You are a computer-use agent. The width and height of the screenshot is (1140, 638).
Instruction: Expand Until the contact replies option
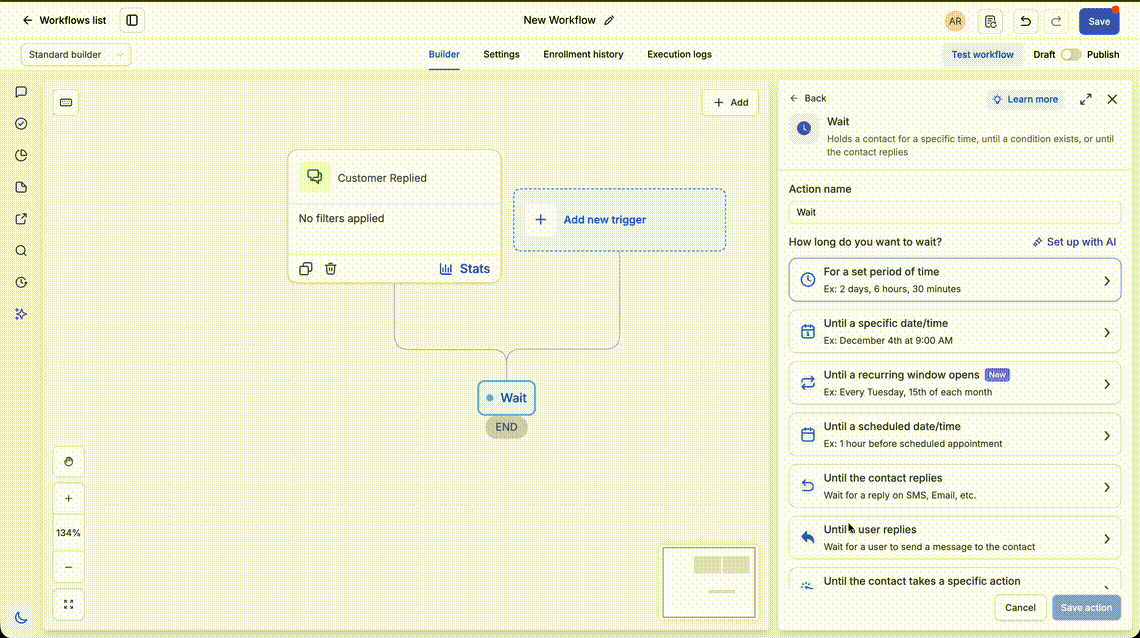(x=955, y=486)
